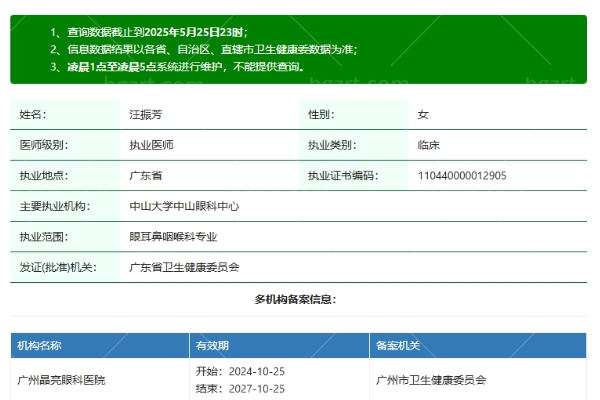Click the end date '结束: 2027-10-25'
The height and width of the screenshot is (400, 600).
[240, 389]
